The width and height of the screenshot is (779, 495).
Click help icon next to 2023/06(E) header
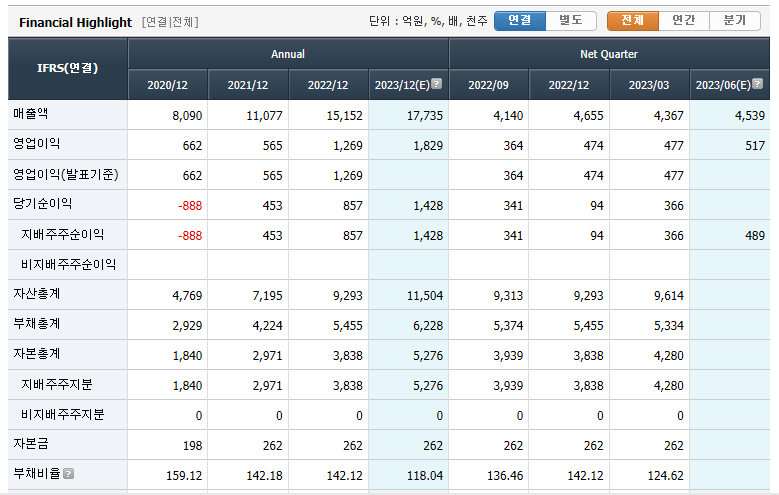click(757, 83)
